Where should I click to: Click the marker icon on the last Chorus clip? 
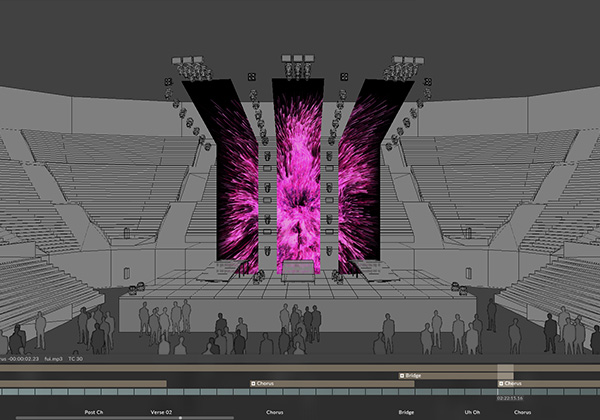(499, 383)
